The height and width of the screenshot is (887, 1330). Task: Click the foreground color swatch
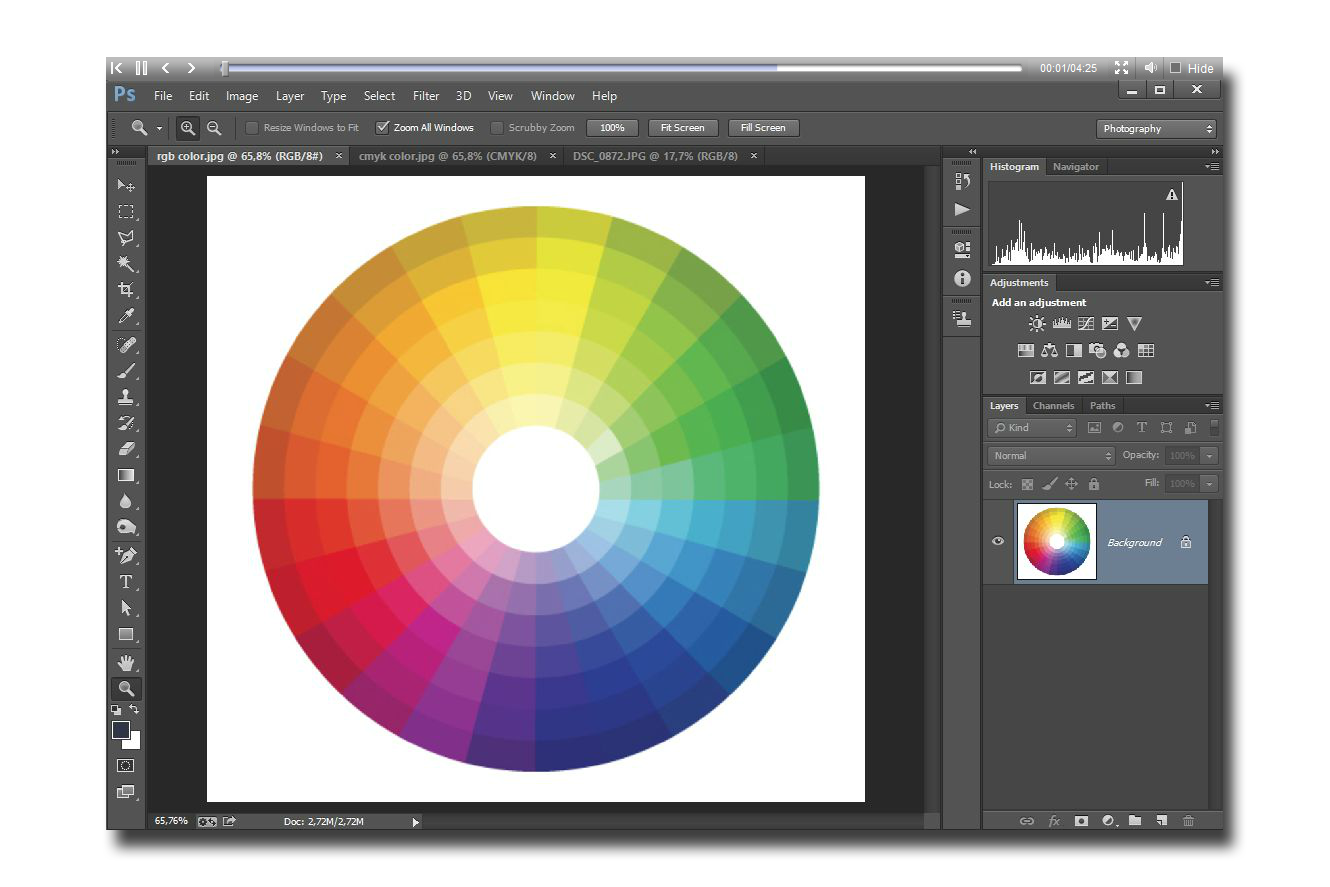(x=121, y=730)
